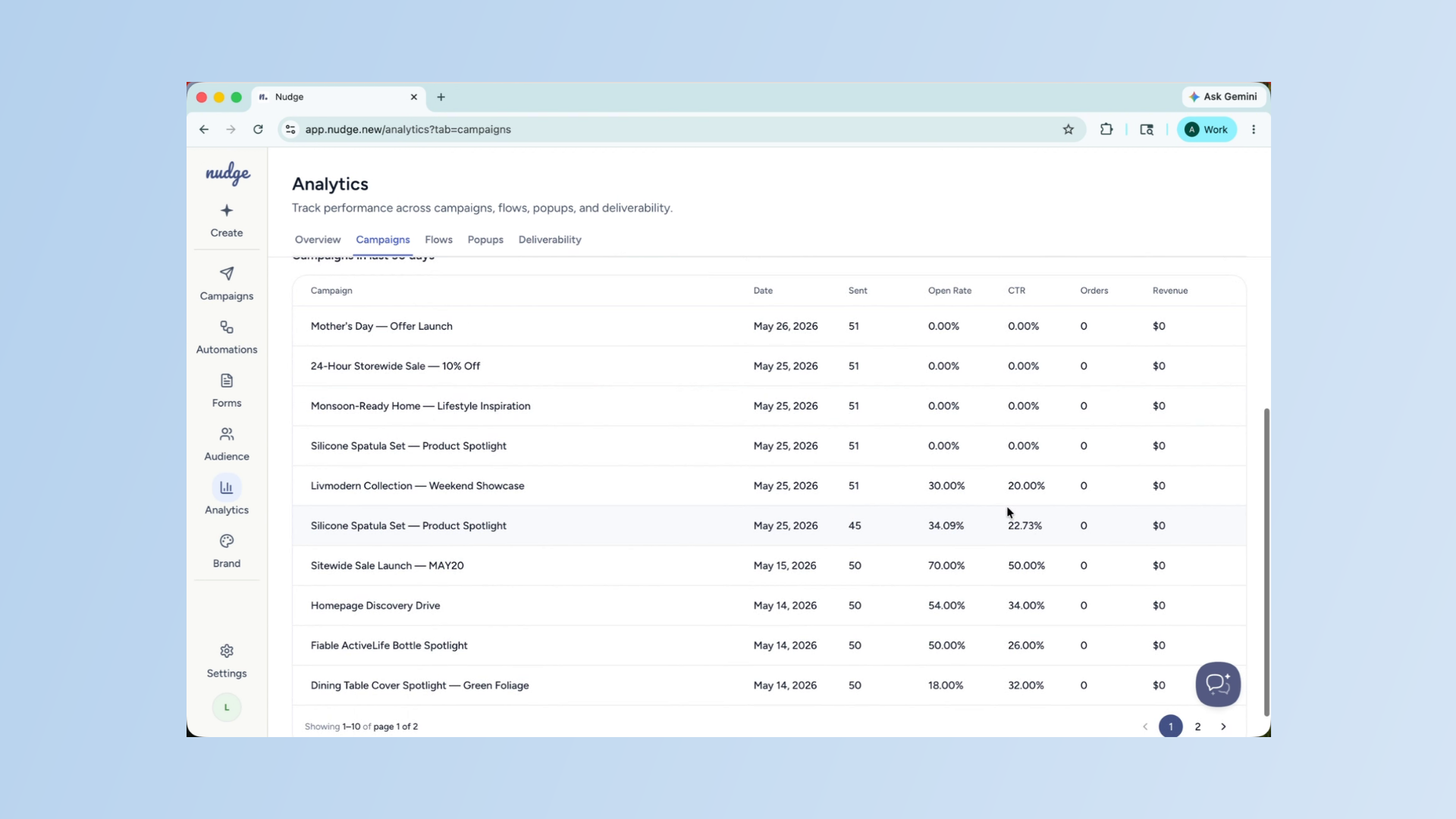Viewport: 1456px width, 819px height.
Task: Switch to the Flows tab
Action: tap(438, 240)
